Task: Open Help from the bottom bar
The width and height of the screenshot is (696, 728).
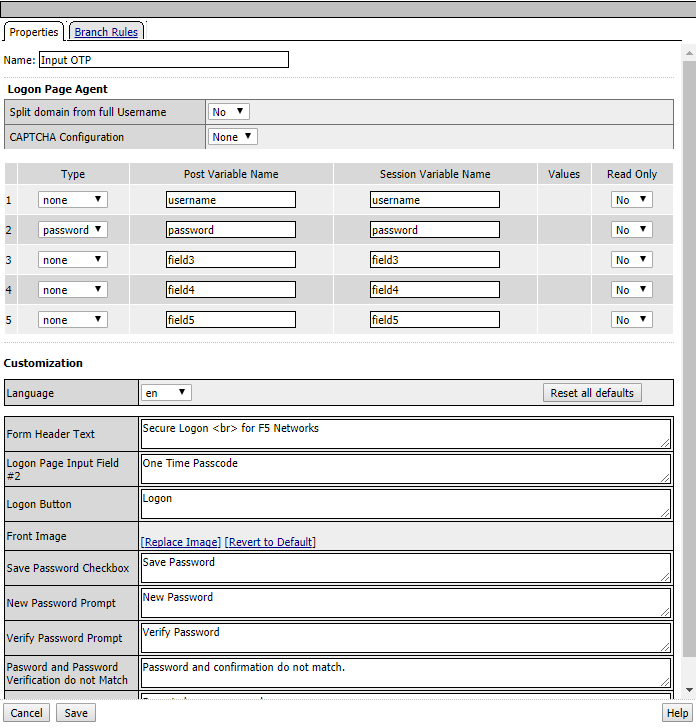Action: click(677, 713)
